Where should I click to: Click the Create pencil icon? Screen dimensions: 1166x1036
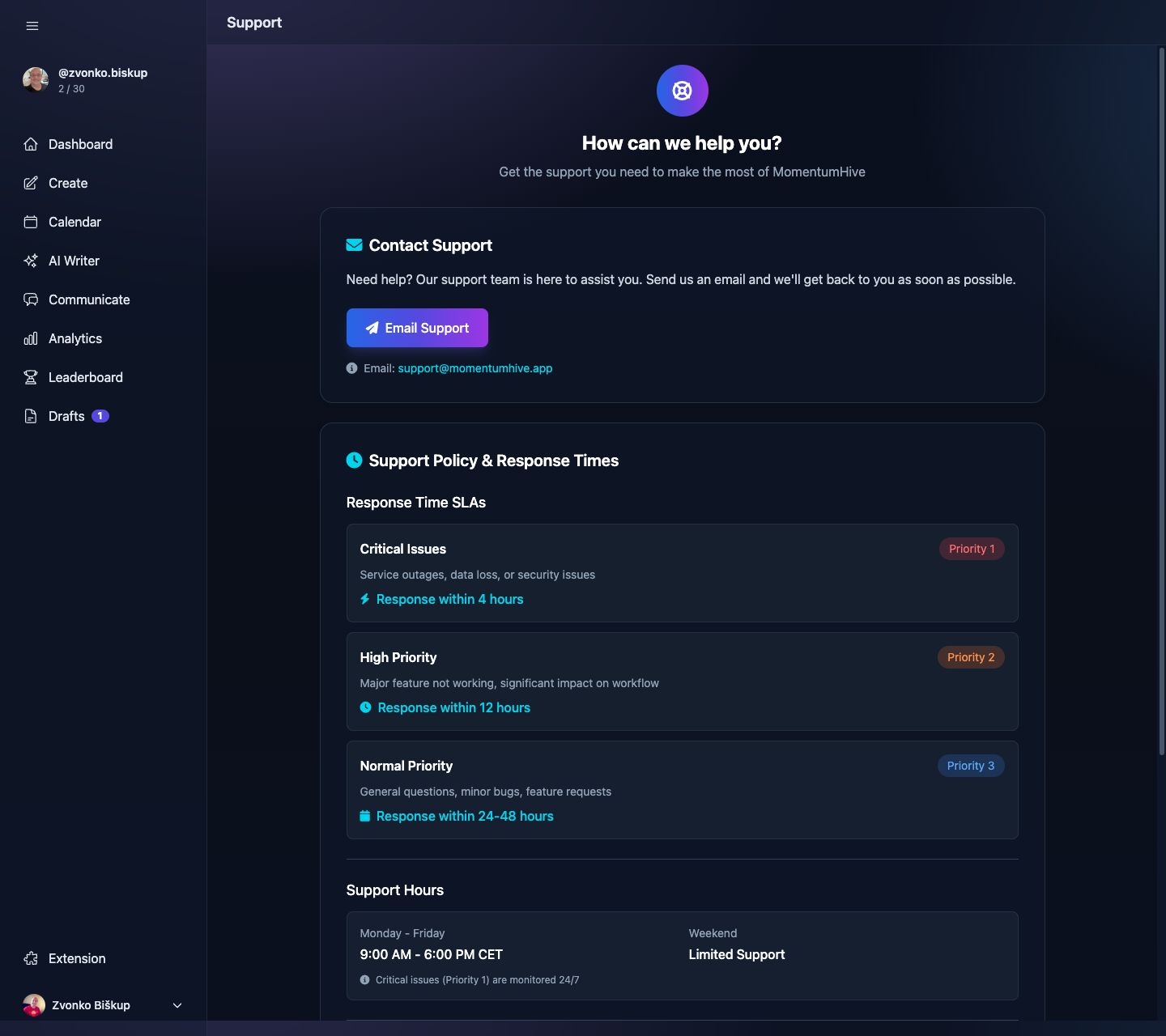click(x=31, y=183)
